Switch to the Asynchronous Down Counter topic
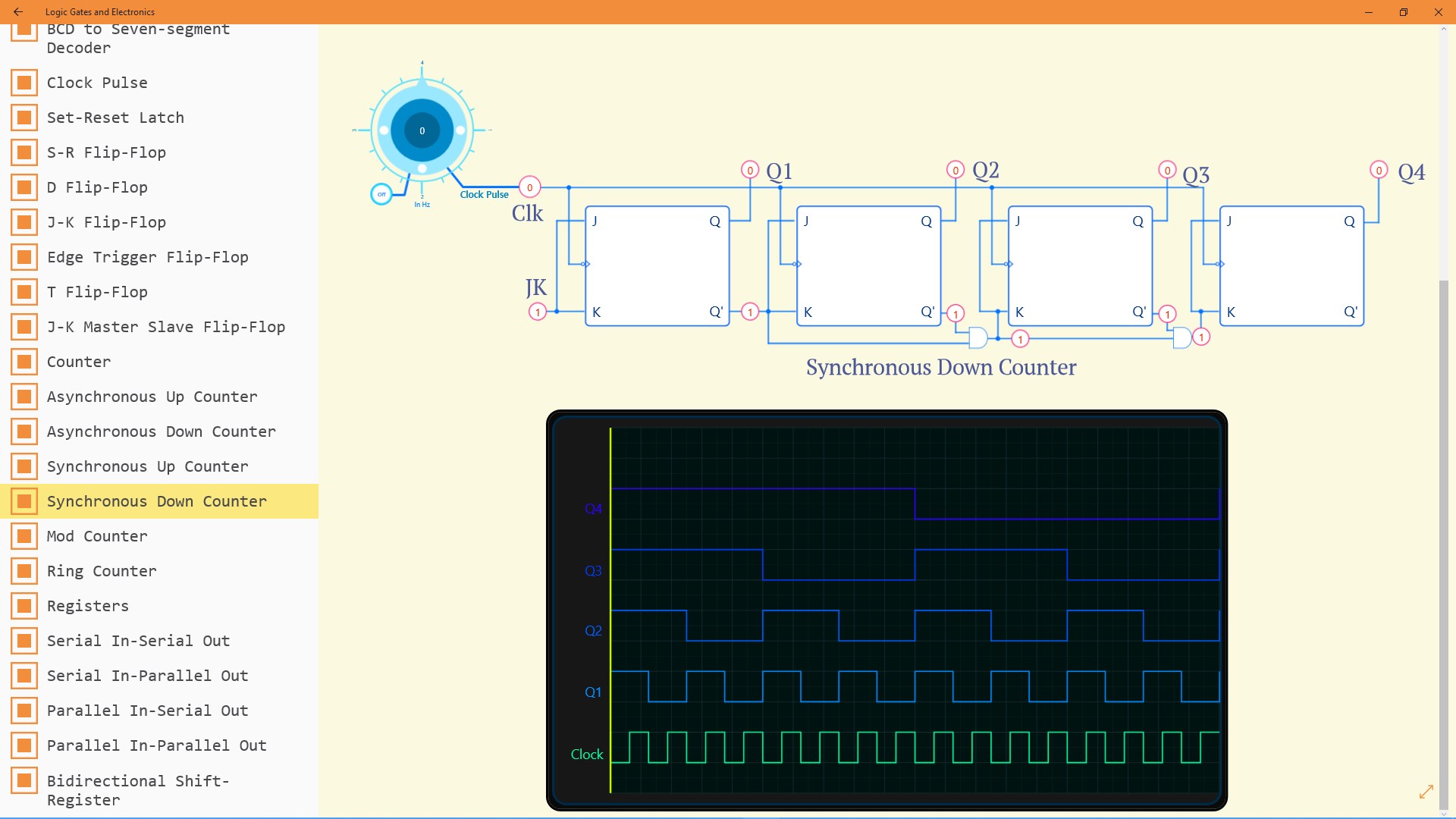The image size is (1456, 819). [x=24, y=431]
